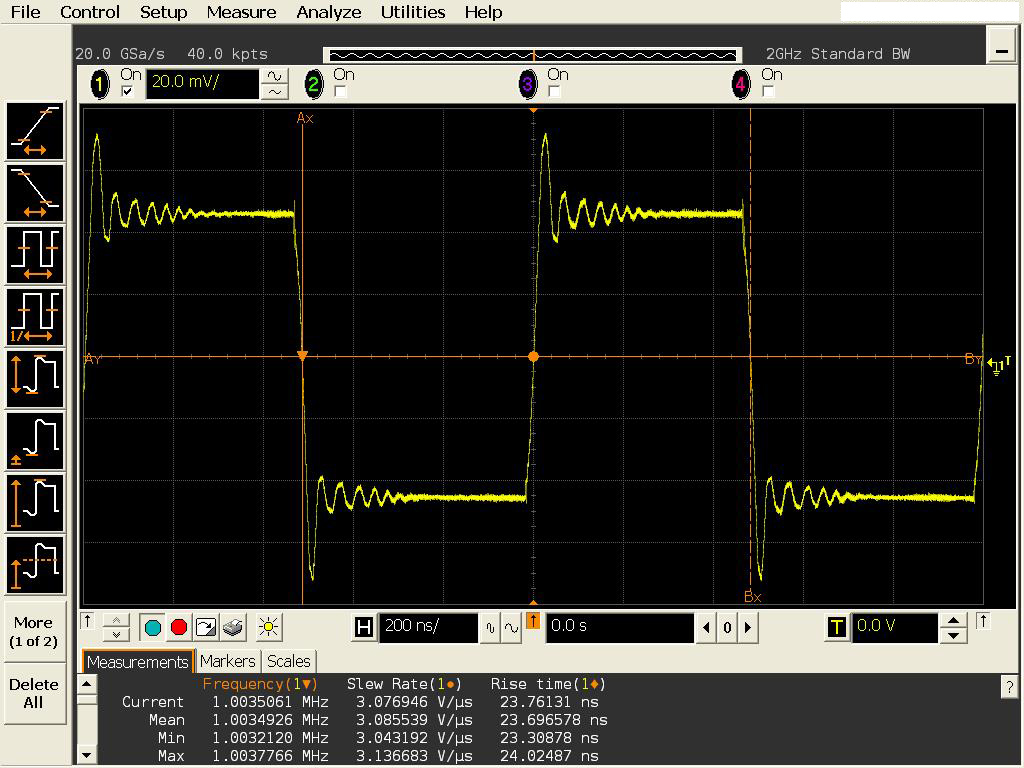Reset horizontal position with the 0 button
The height and width of the screenshot is (768, 1024).
[727, 628]
